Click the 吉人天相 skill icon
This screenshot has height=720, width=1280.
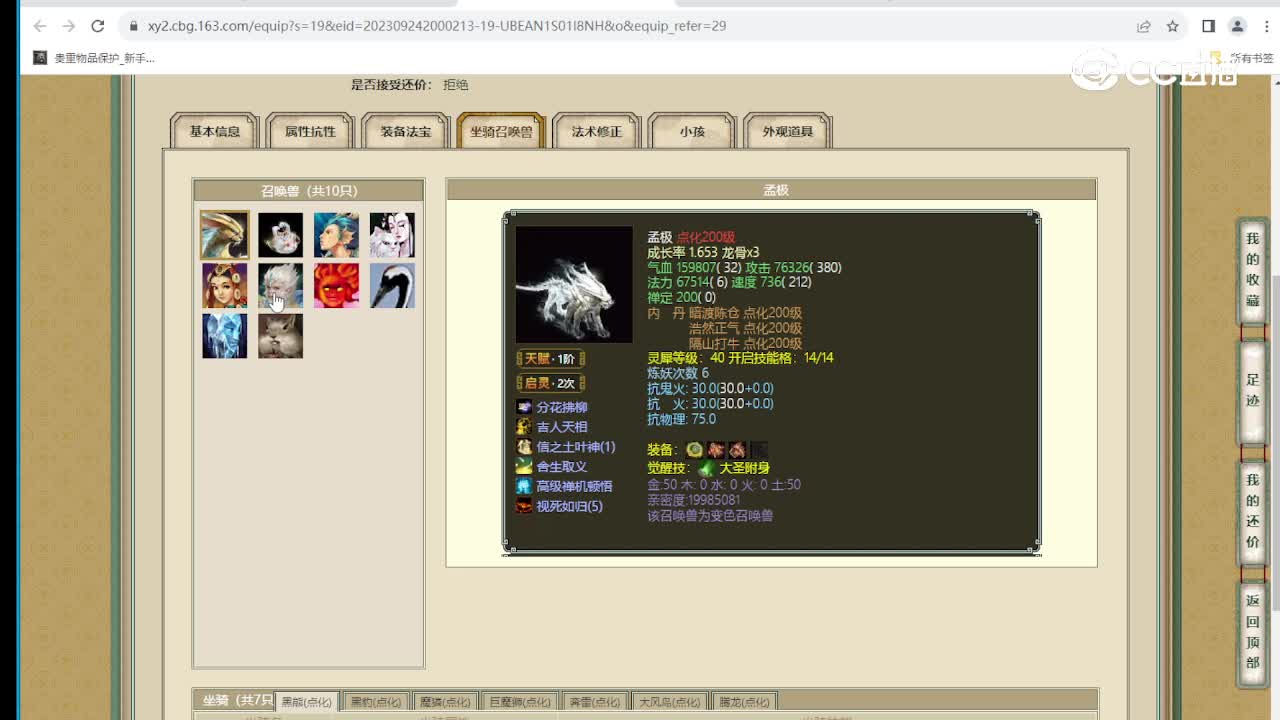click(524, 427)
